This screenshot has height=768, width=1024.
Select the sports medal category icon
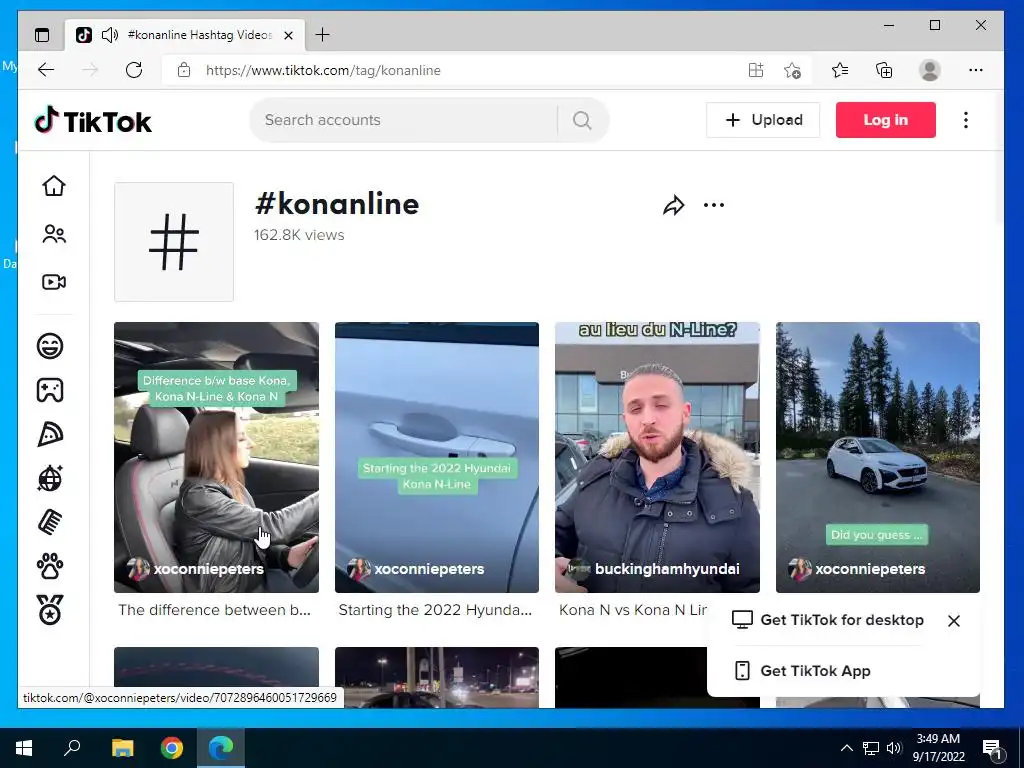(x=50, y=610)
